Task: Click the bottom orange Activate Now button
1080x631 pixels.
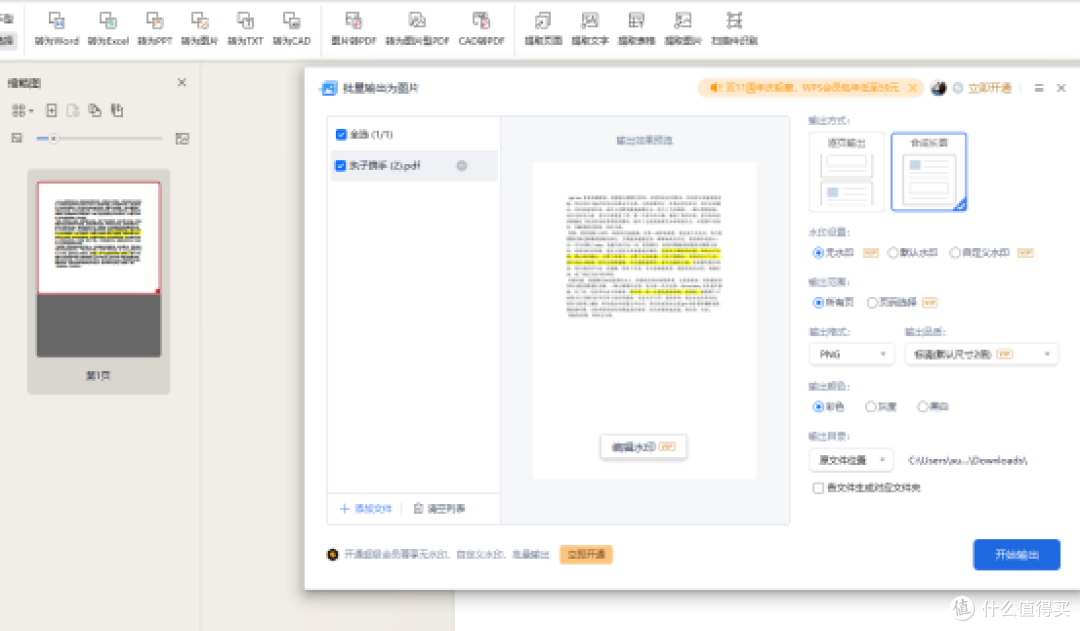Action: (x=586, y=555)
